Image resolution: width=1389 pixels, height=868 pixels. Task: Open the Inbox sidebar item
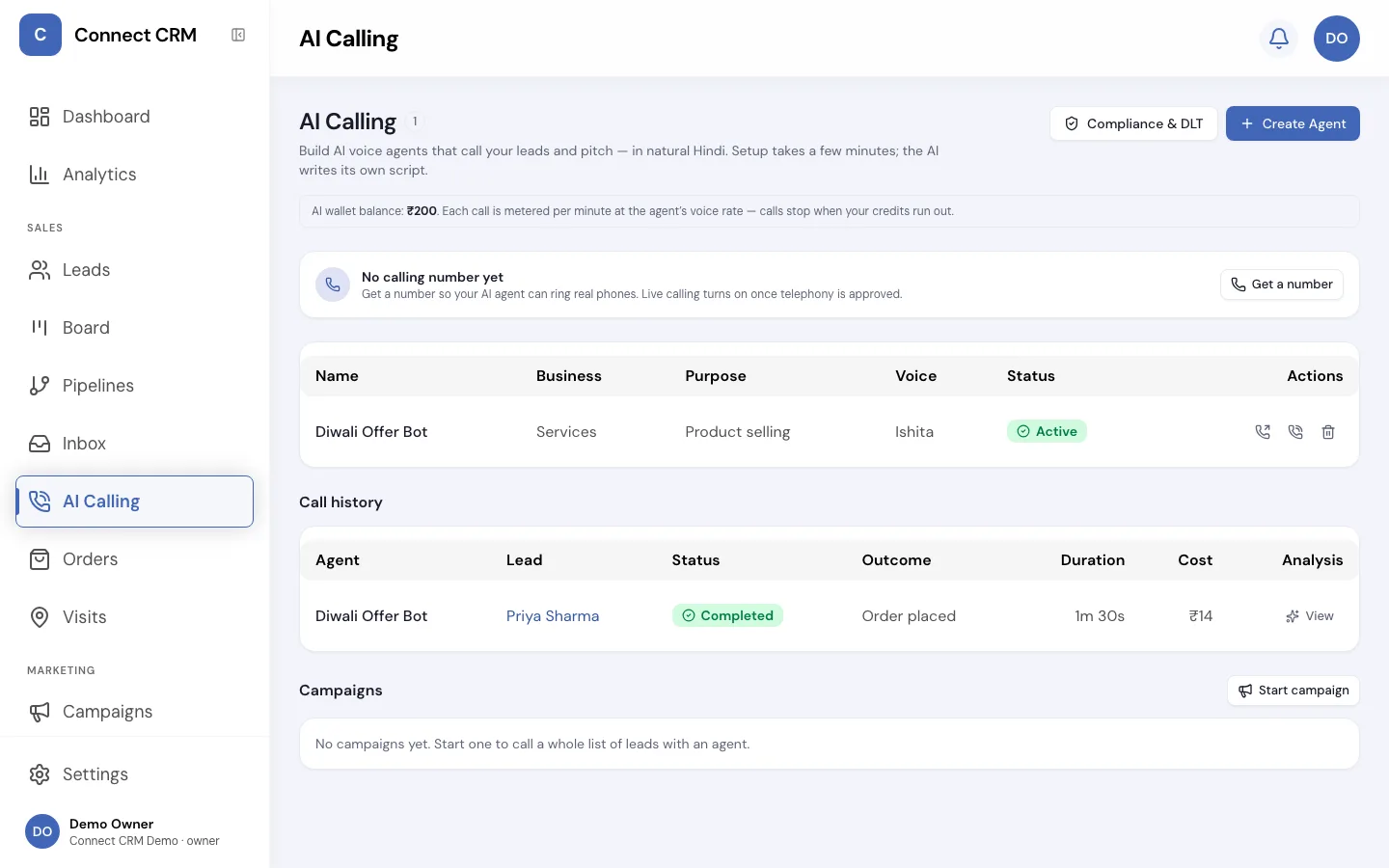[x=135, y=444]
